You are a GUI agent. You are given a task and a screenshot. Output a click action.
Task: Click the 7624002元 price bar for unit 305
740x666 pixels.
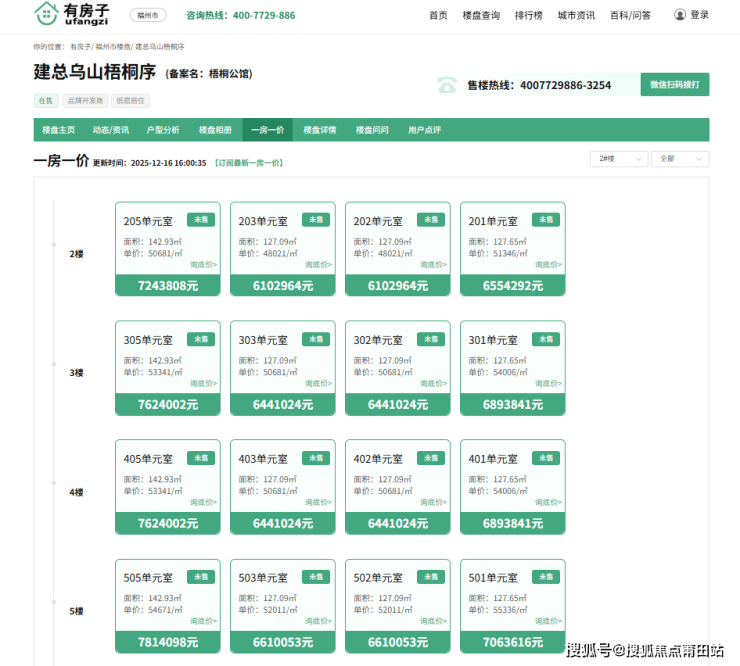click(168, 405)
